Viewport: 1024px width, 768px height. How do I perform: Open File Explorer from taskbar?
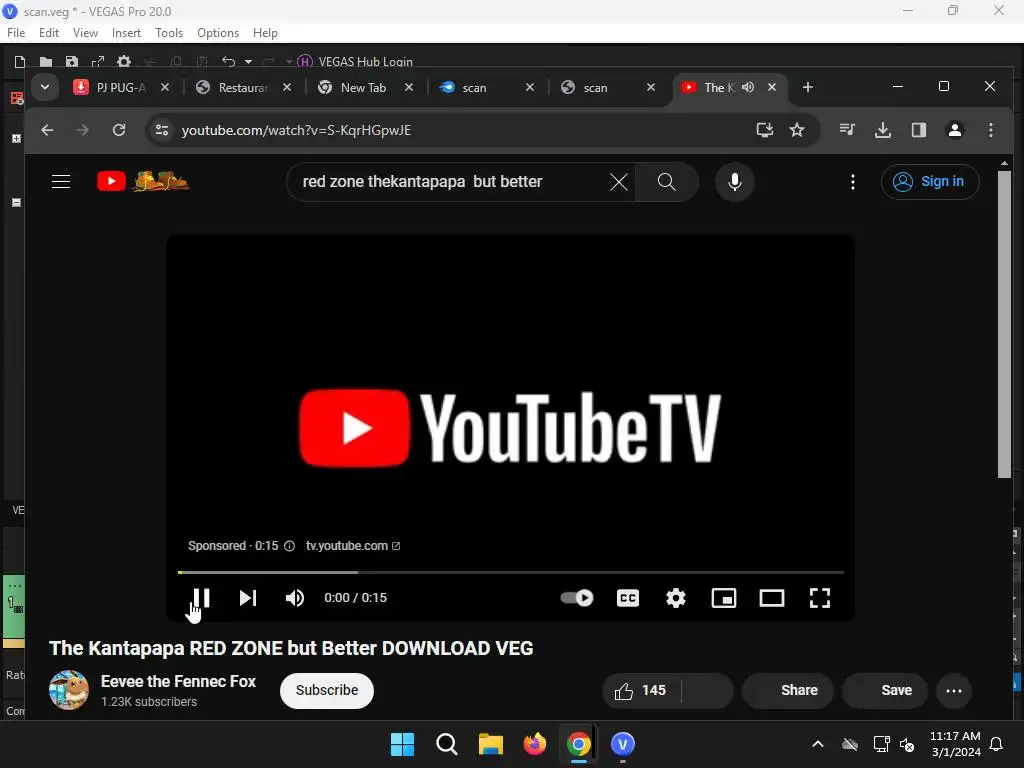tap(490, 744)
